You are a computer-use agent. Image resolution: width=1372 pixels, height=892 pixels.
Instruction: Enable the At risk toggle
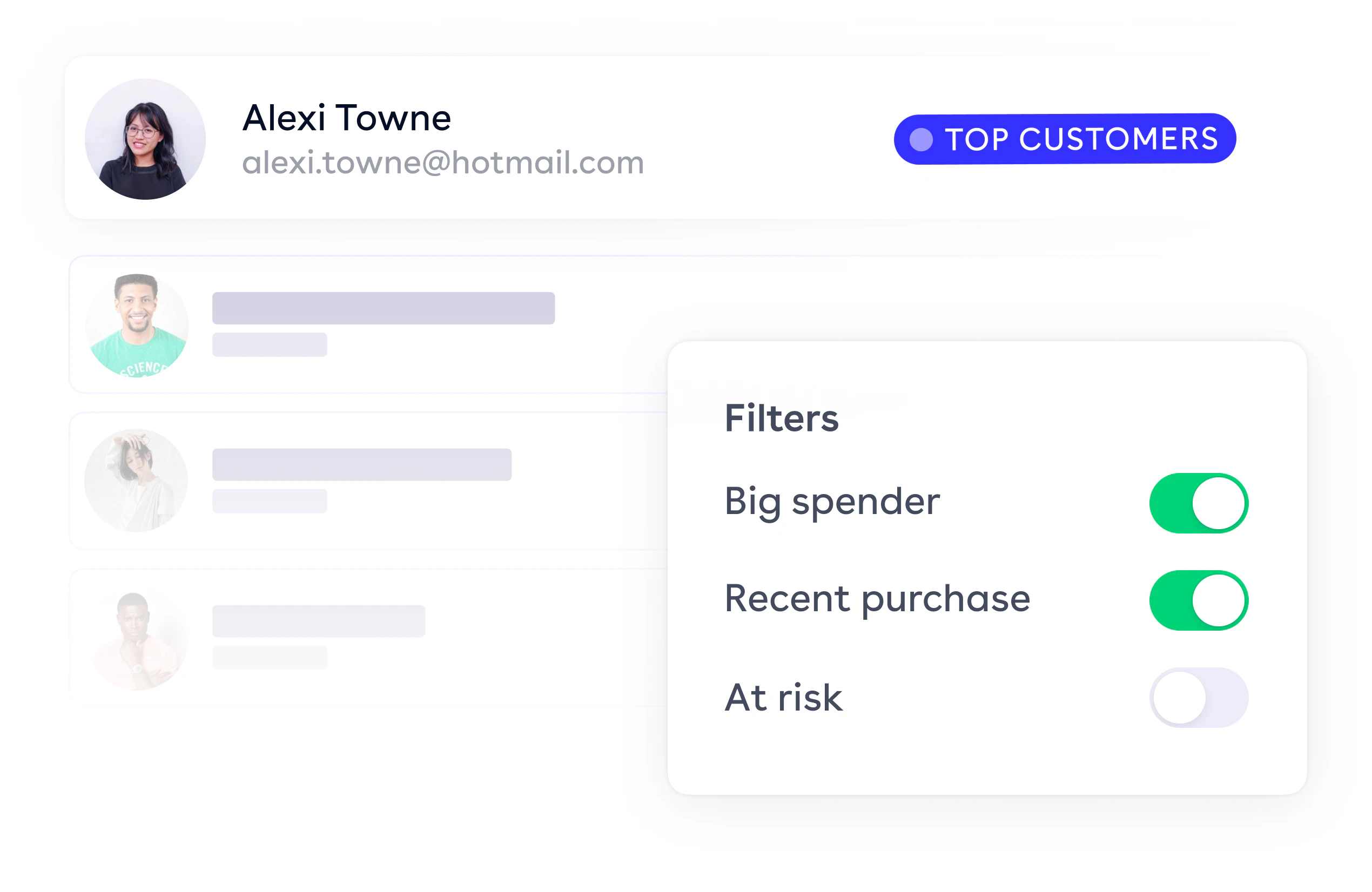(1199, 698)
